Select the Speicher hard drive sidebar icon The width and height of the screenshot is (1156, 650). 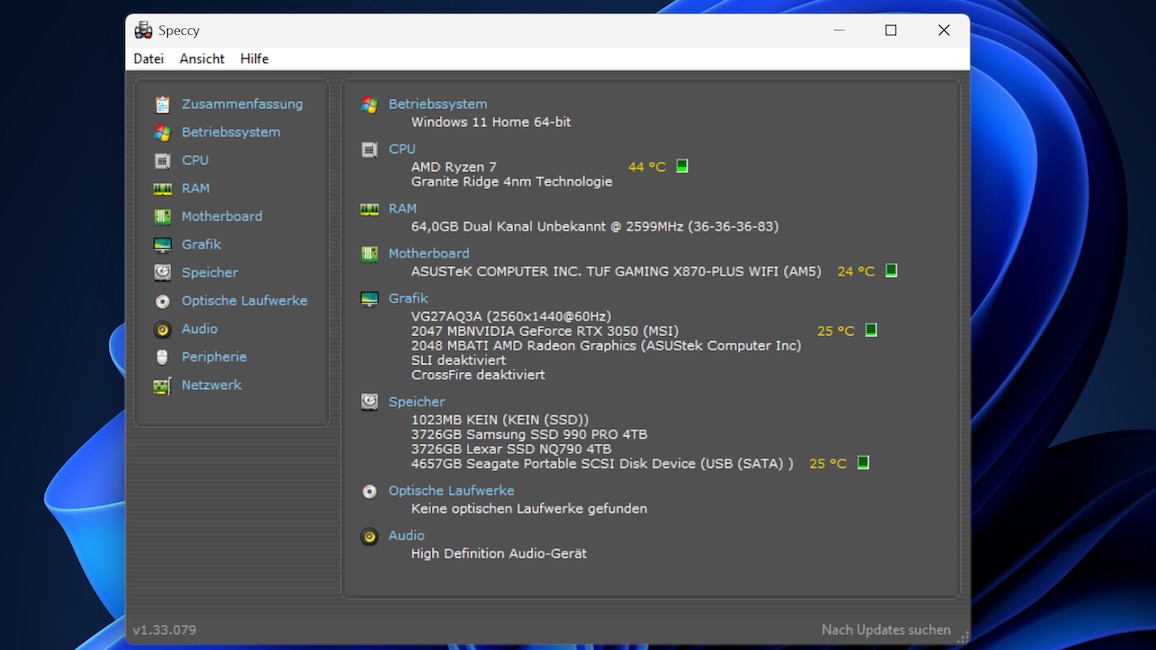click(162, 273)
